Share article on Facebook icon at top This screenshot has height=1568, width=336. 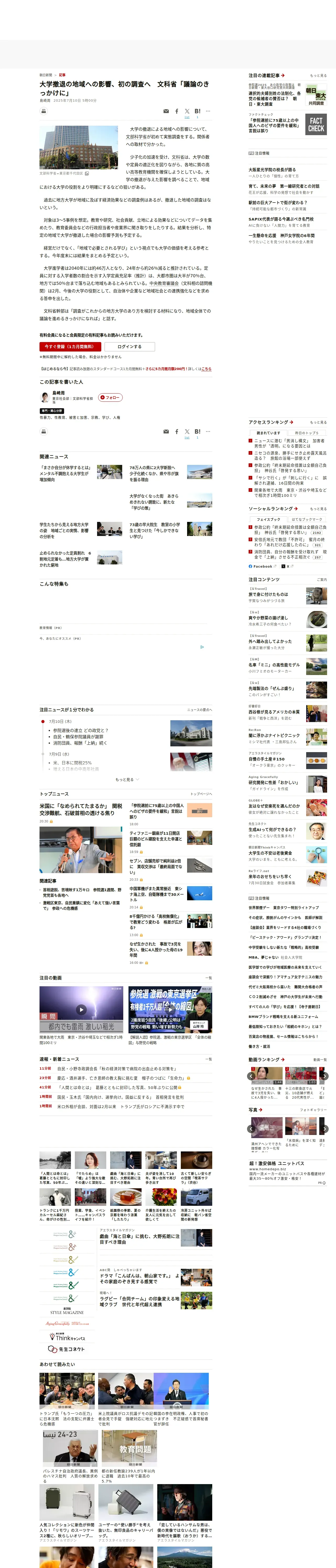click(177, 111)
